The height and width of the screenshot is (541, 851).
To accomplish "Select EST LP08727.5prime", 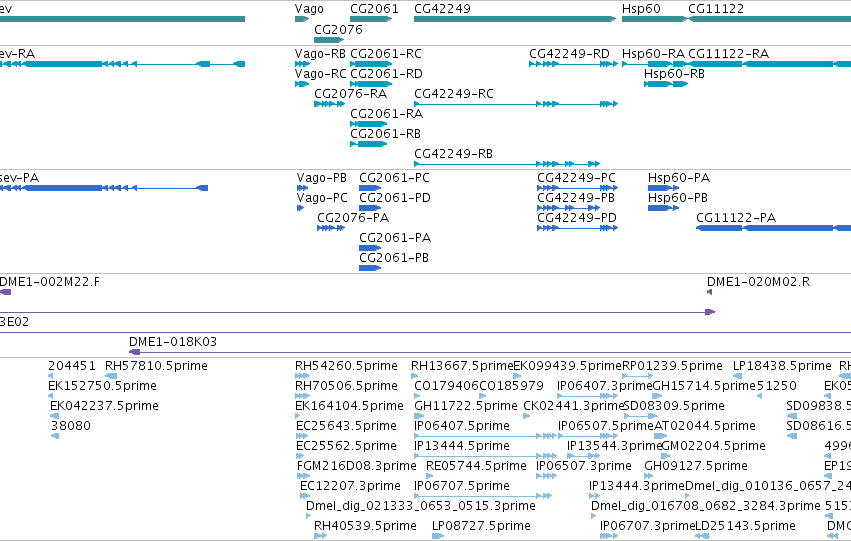I will pyautogui.click(x=481, y=526).
